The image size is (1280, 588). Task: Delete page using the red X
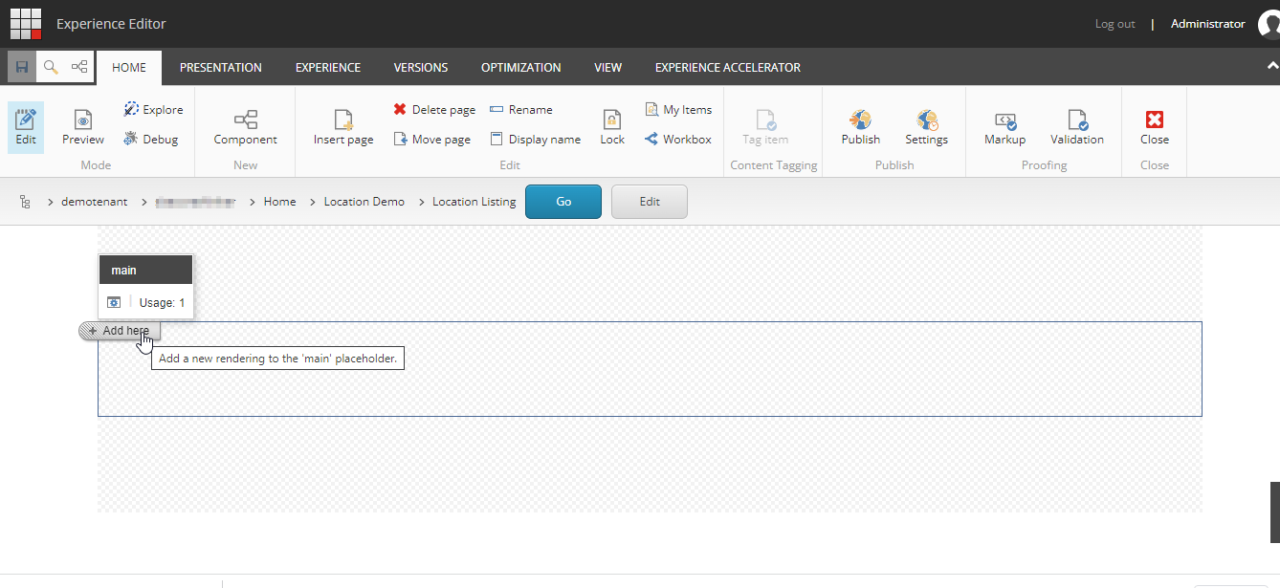(400, 110)
